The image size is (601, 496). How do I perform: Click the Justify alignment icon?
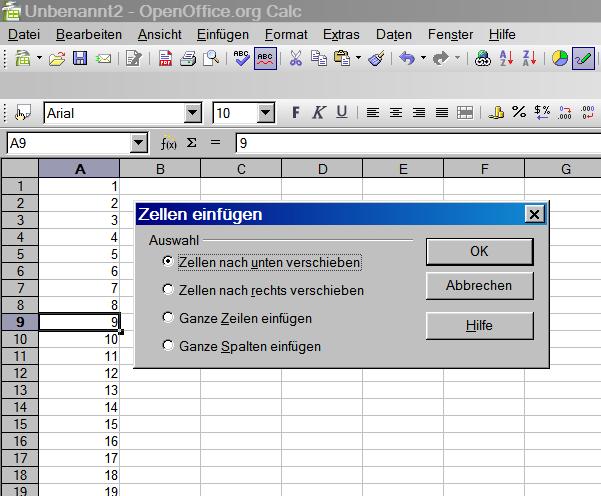[442, 113]
